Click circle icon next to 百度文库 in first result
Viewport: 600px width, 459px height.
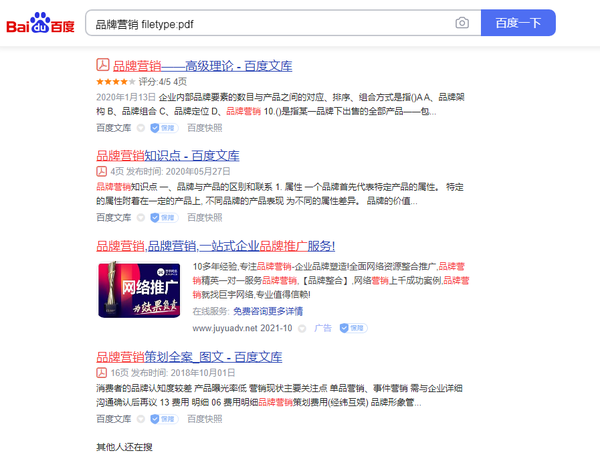pos(141,128)
